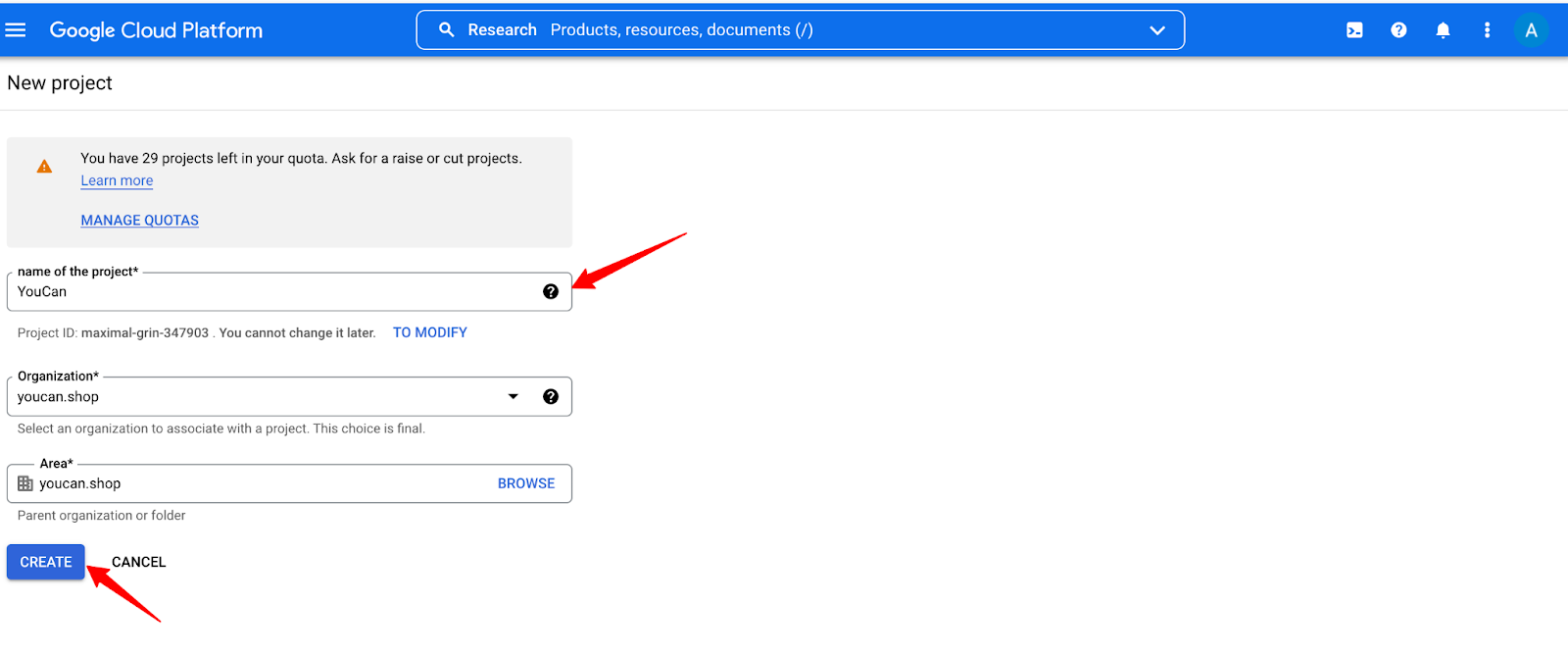The height and width of the screenshot is (656, 1568).
Task: Open the Learn more link
Action: click(x=117, y=180)
